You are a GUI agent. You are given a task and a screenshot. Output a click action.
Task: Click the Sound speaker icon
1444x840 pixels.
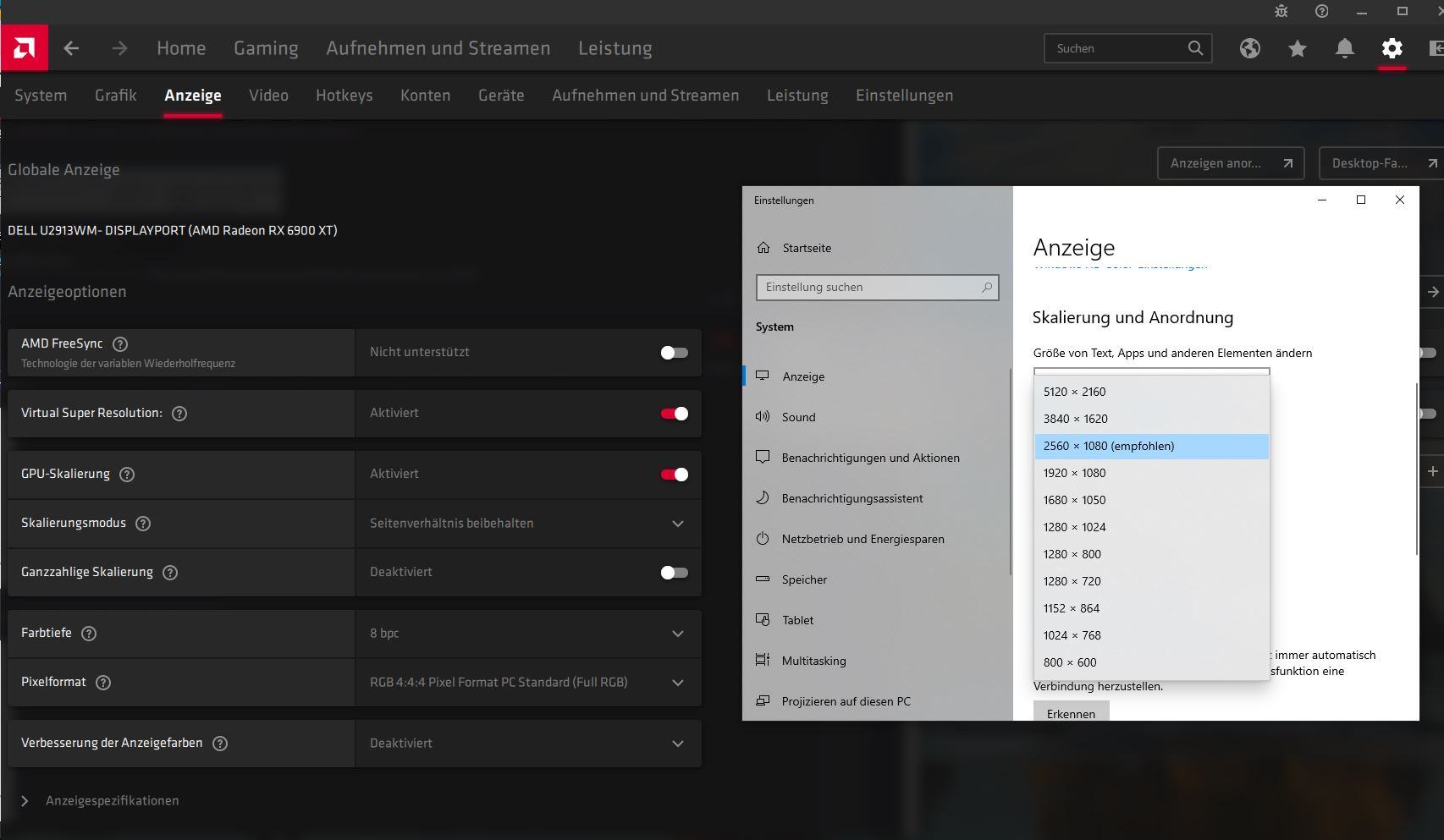763,416
